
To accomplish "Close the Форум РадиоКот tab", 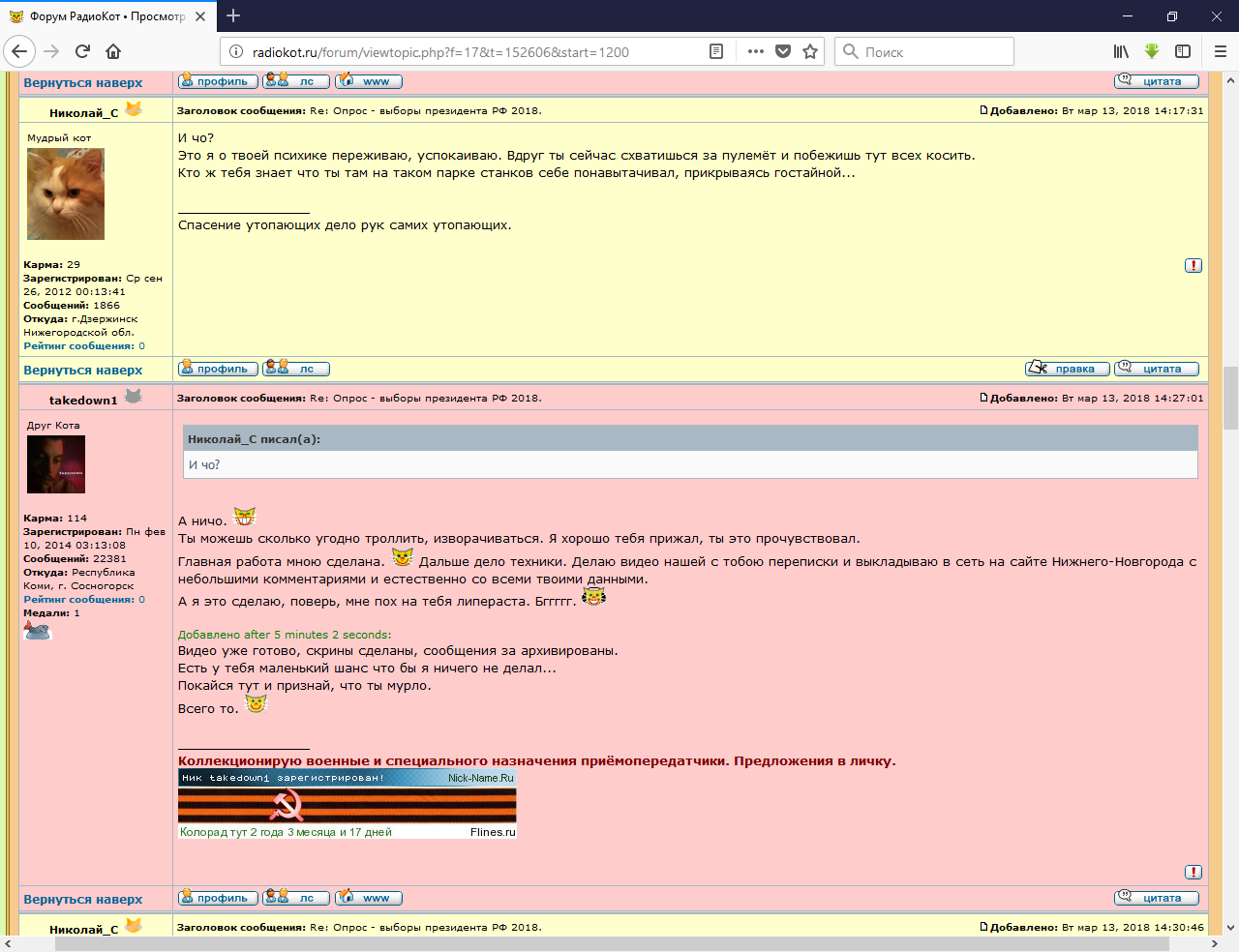I will (200, 16).
